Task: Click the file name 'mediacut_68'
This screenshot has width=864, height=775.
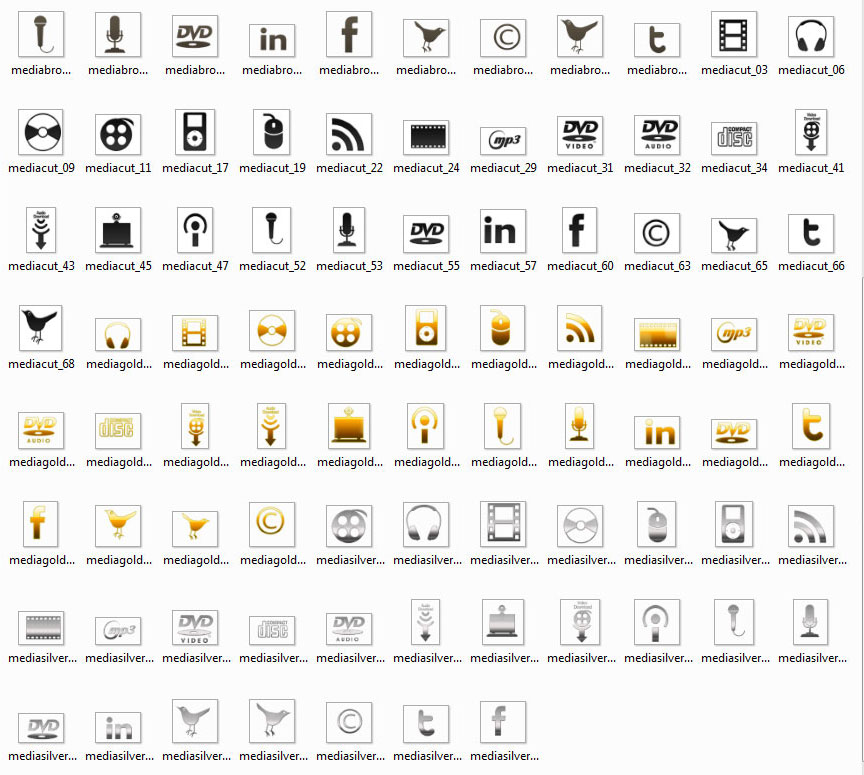Action: [x=41, y=364]
